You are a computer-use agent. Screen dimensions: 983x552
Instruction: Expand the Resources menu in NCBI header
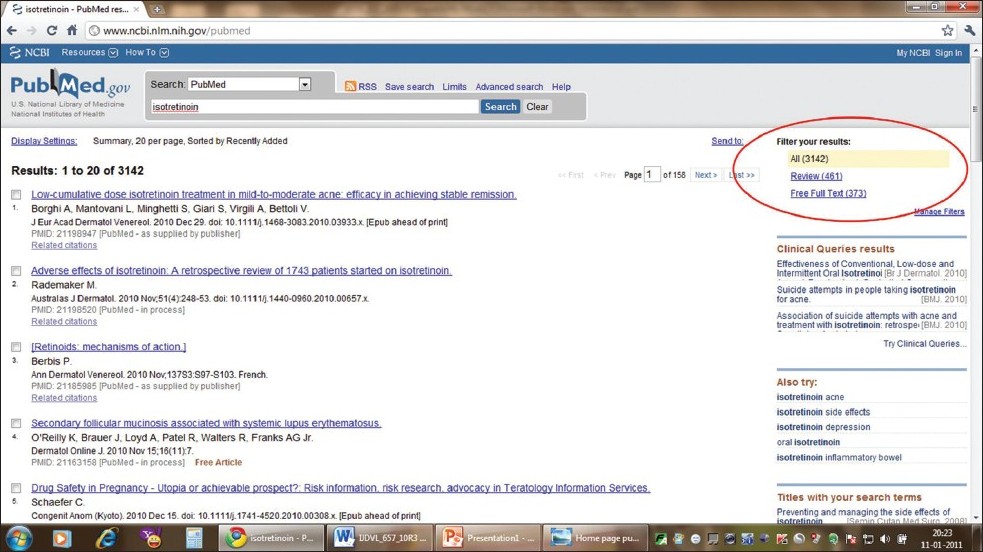pyautogui.click(x=90, y=53)
